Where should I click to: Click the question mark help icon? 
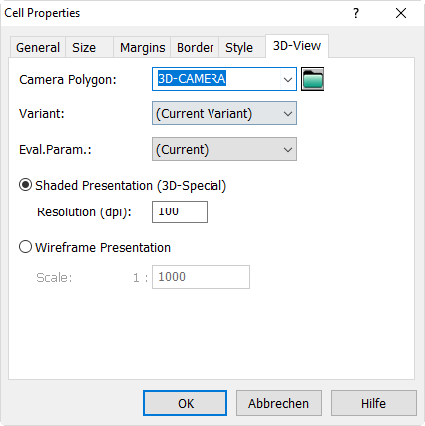pyautogui.click(x=356, y=13)
